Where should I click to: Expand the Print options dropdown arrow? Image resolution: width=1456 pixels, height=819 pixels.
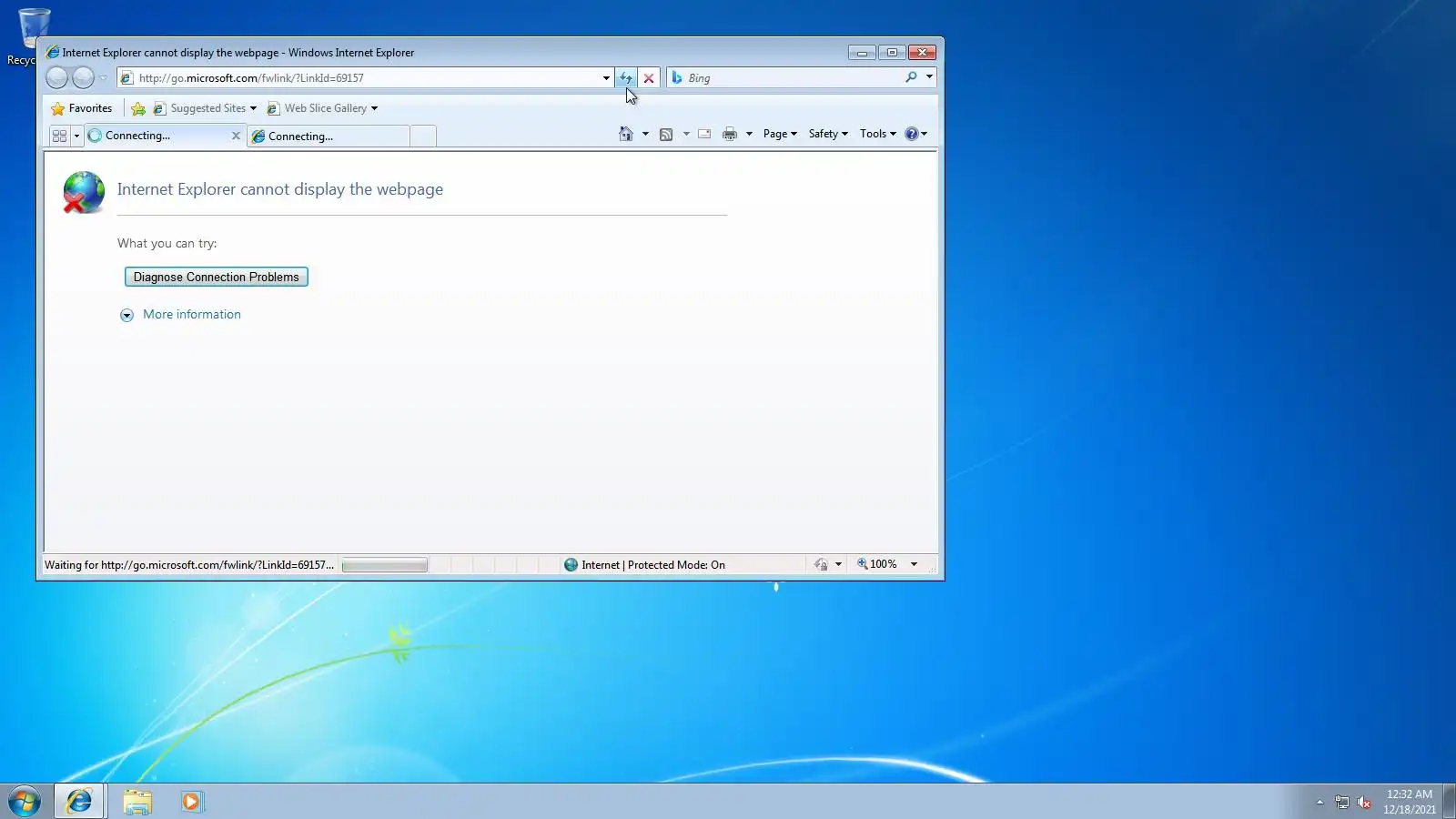(x=749, y=134)
